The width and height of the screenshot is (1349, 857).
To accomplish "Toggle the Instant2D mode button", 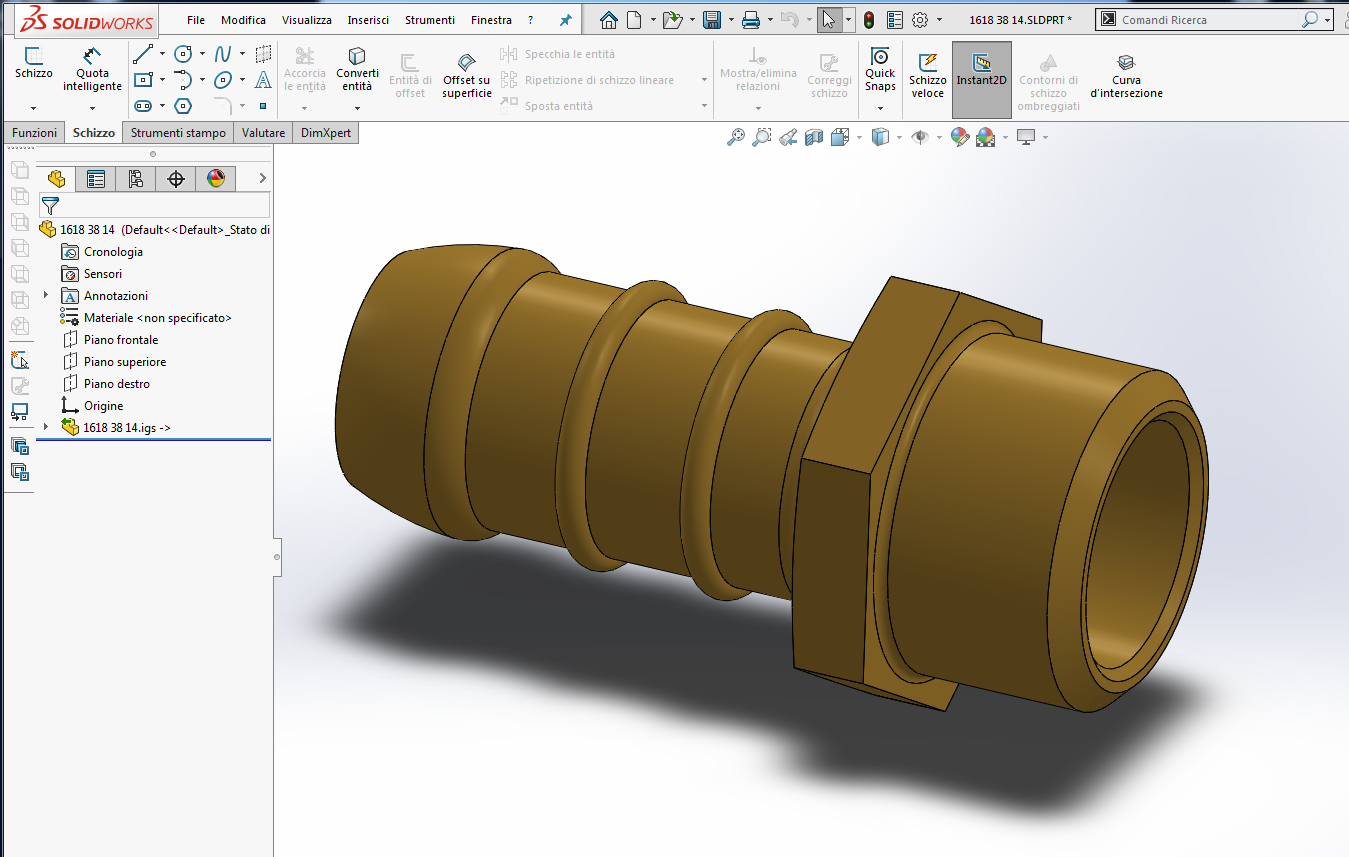I will pyautogui.click(x=981, y=78).
